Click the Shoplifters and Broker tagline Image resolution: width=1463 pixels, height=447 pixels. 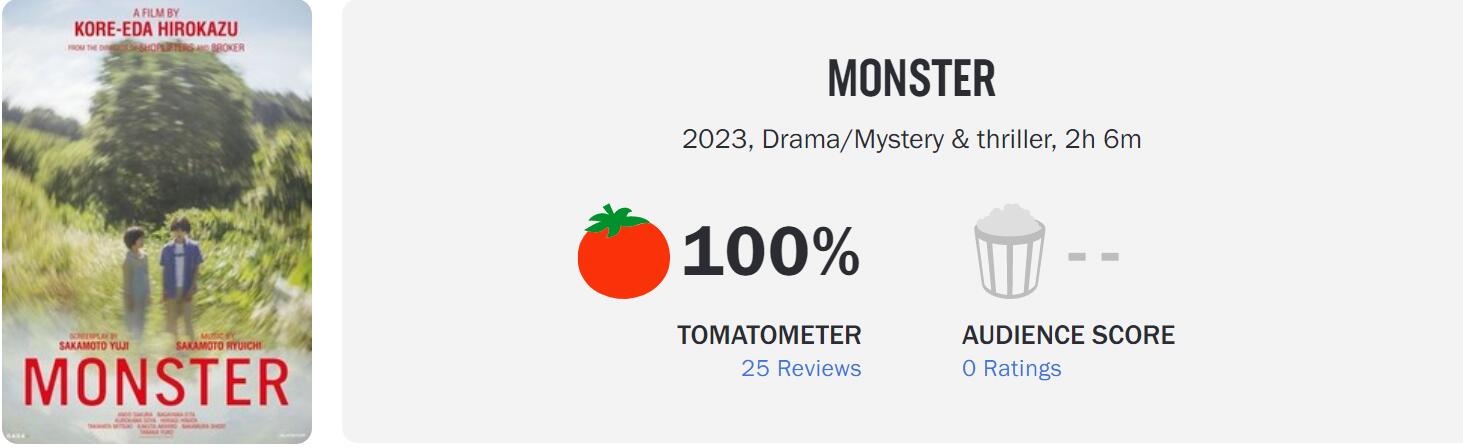155,47
